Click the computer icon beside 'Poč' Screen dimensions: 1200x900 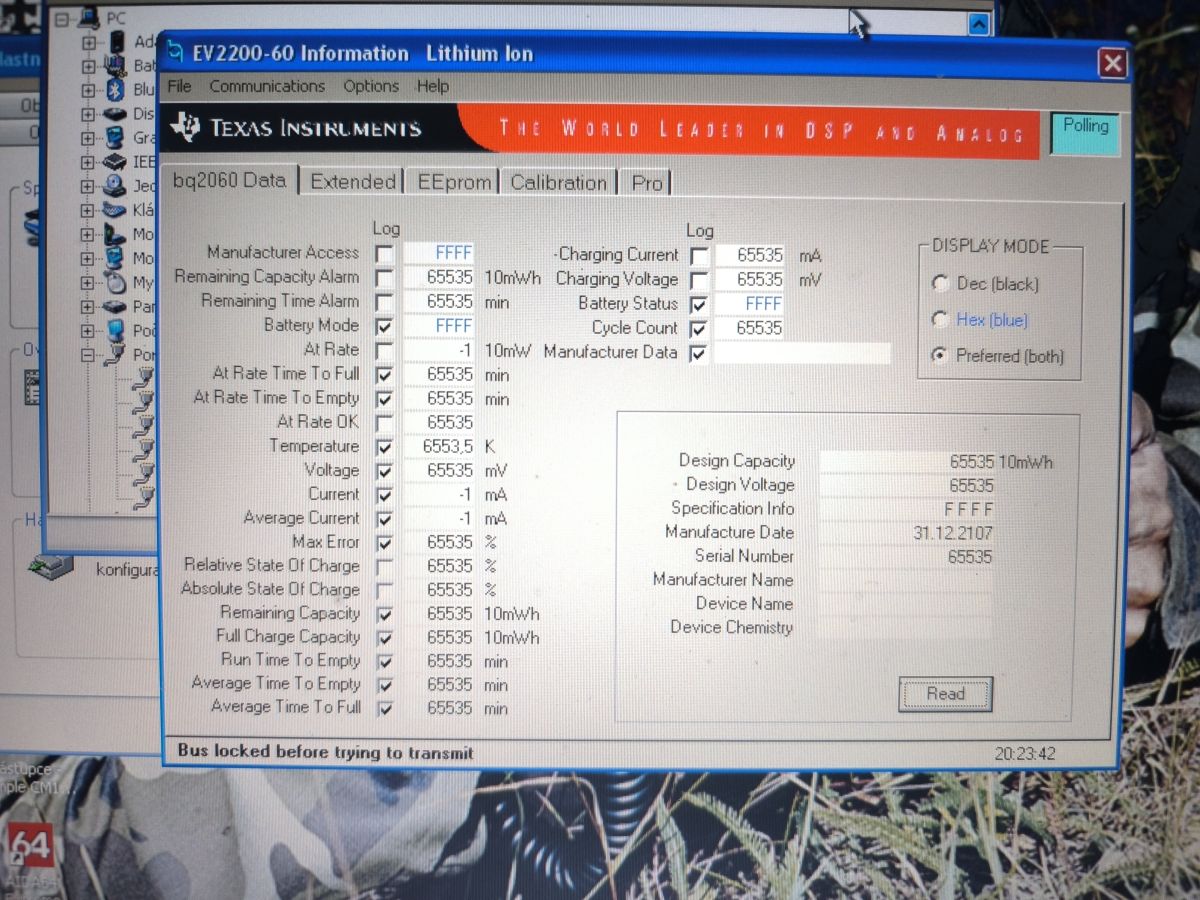[x=116, y=330]
